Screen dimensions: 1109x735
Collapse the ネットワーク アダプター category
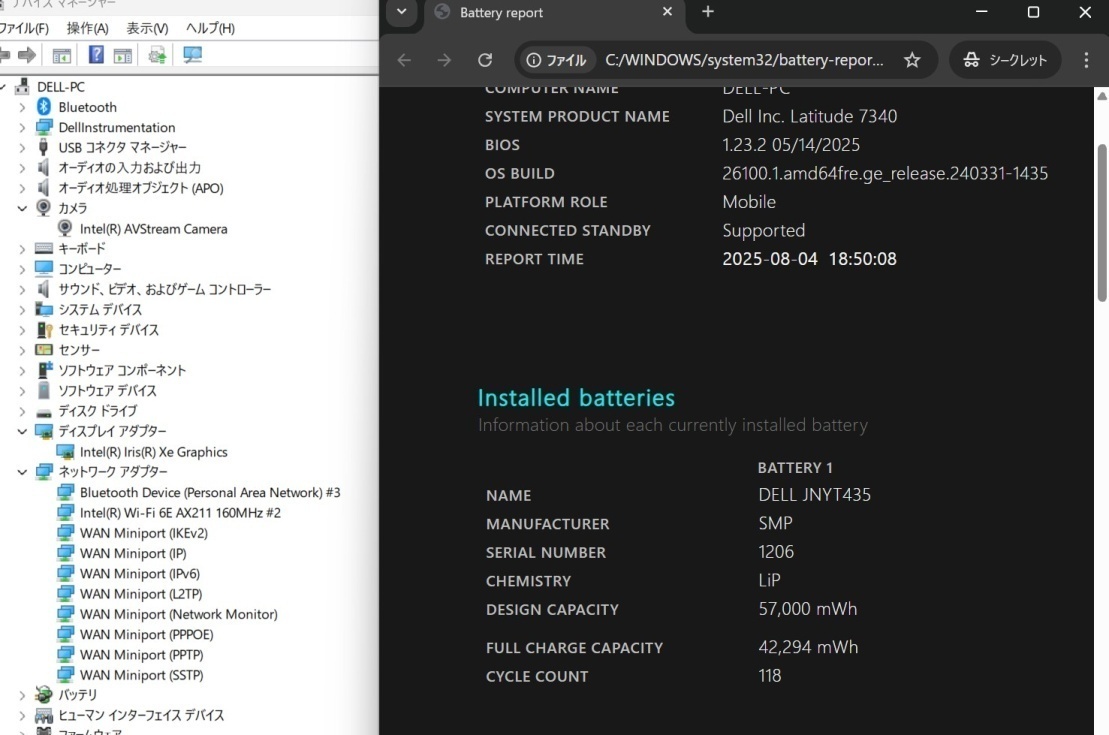tap(22, 471)
